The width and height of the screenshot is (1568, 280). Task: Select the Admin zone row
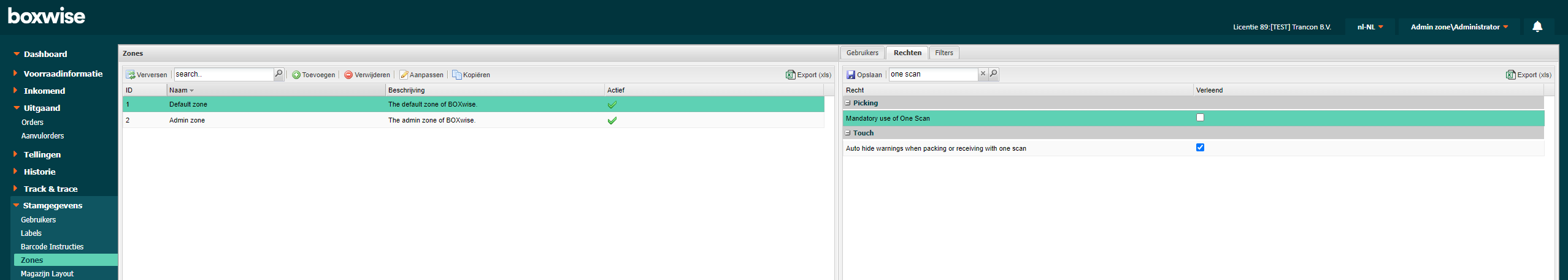[187, 121]
